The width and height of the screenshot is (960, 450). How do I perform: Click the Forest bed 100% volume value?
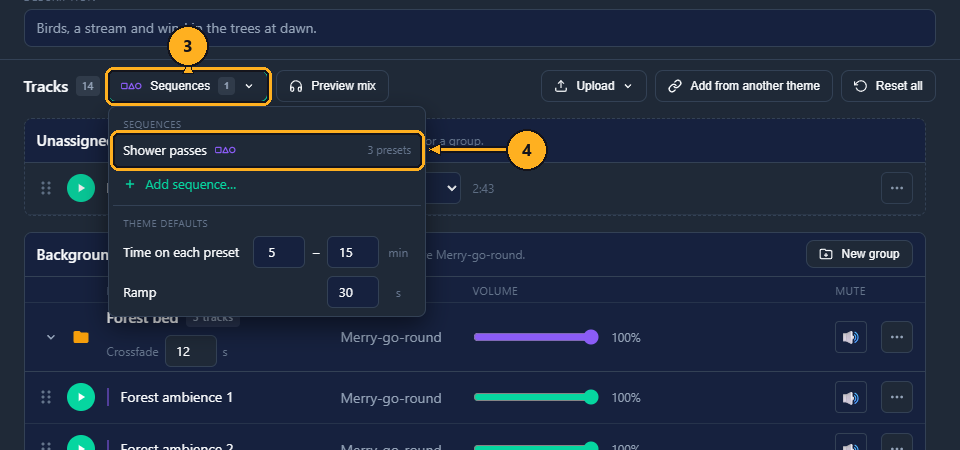pyautogui.click(x=626, y=338)
